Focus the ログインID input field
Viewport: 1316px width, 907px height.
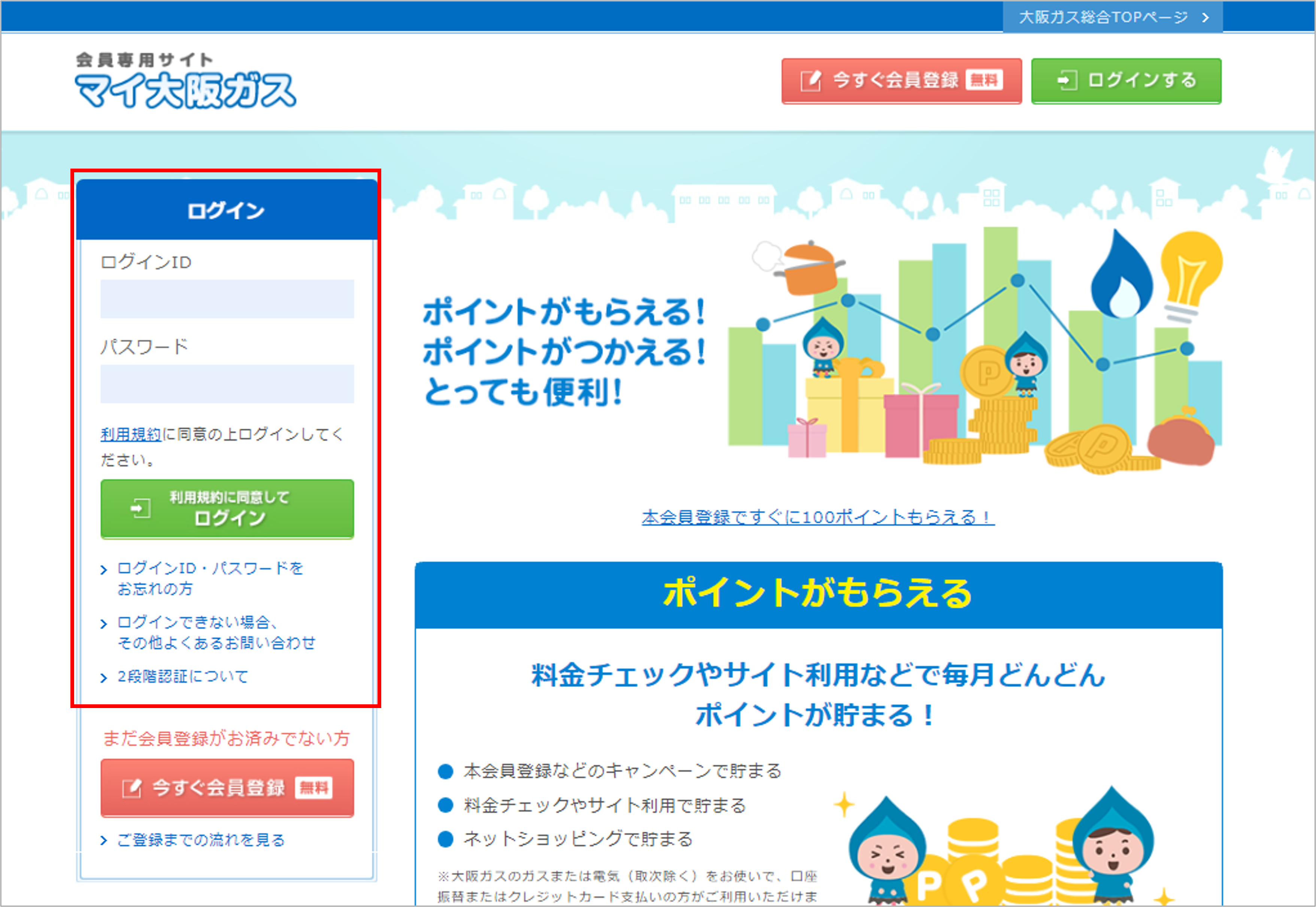(227, 298)
